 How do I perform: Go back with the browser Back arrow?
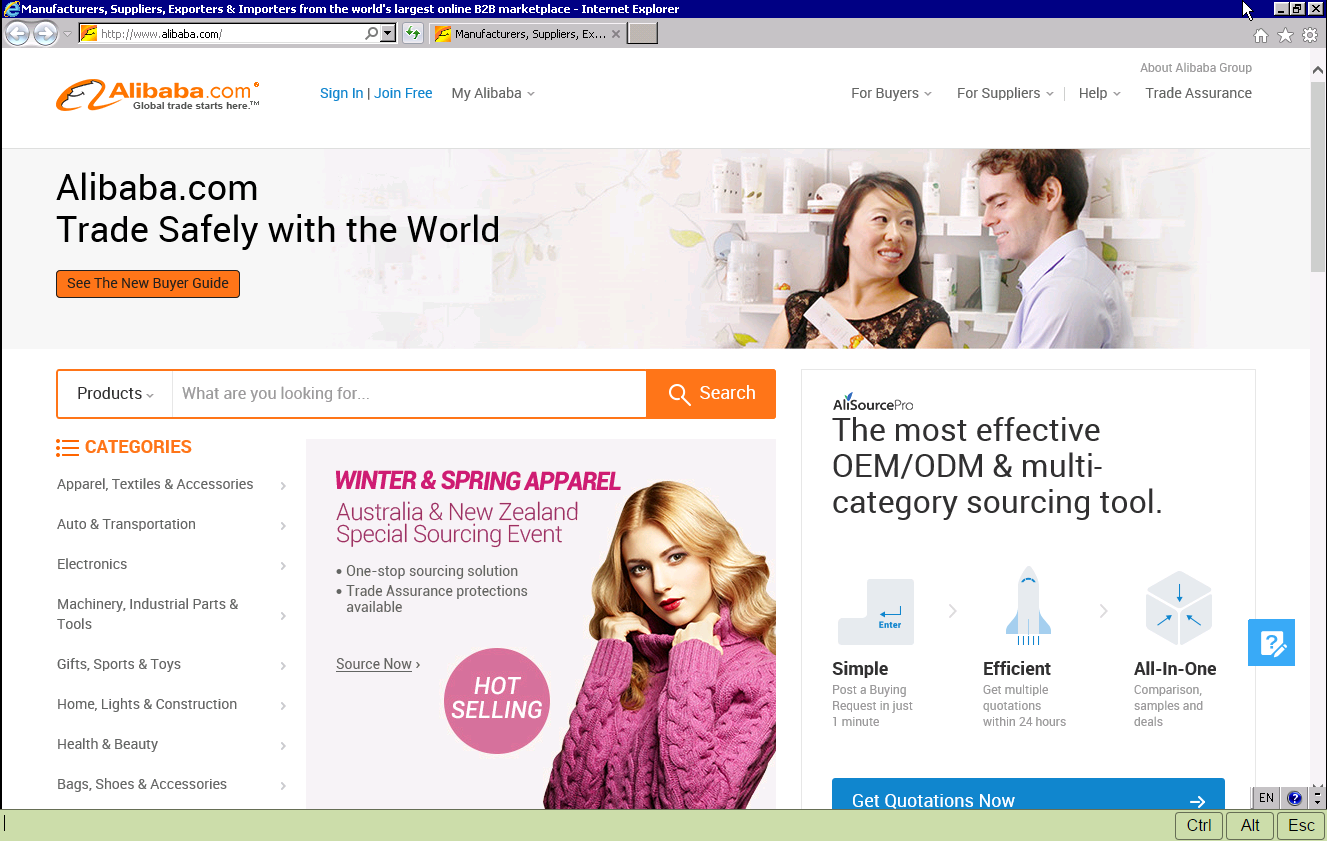coord(17,34)
